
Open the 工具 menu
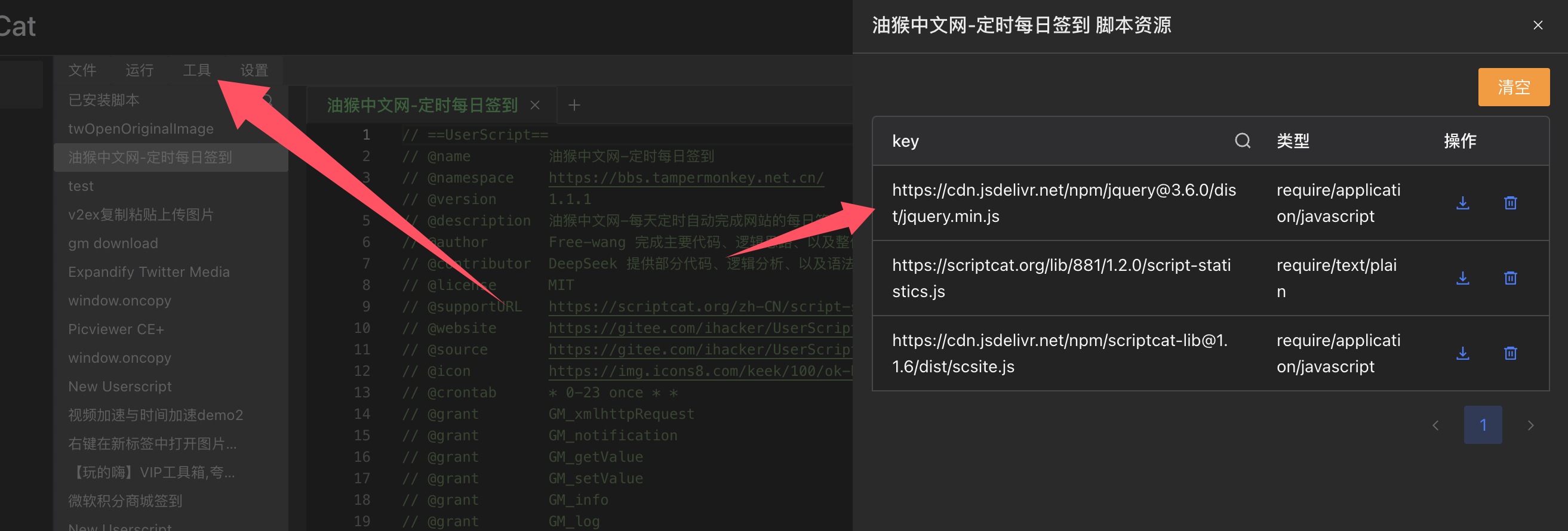click(x=196, y=70)
